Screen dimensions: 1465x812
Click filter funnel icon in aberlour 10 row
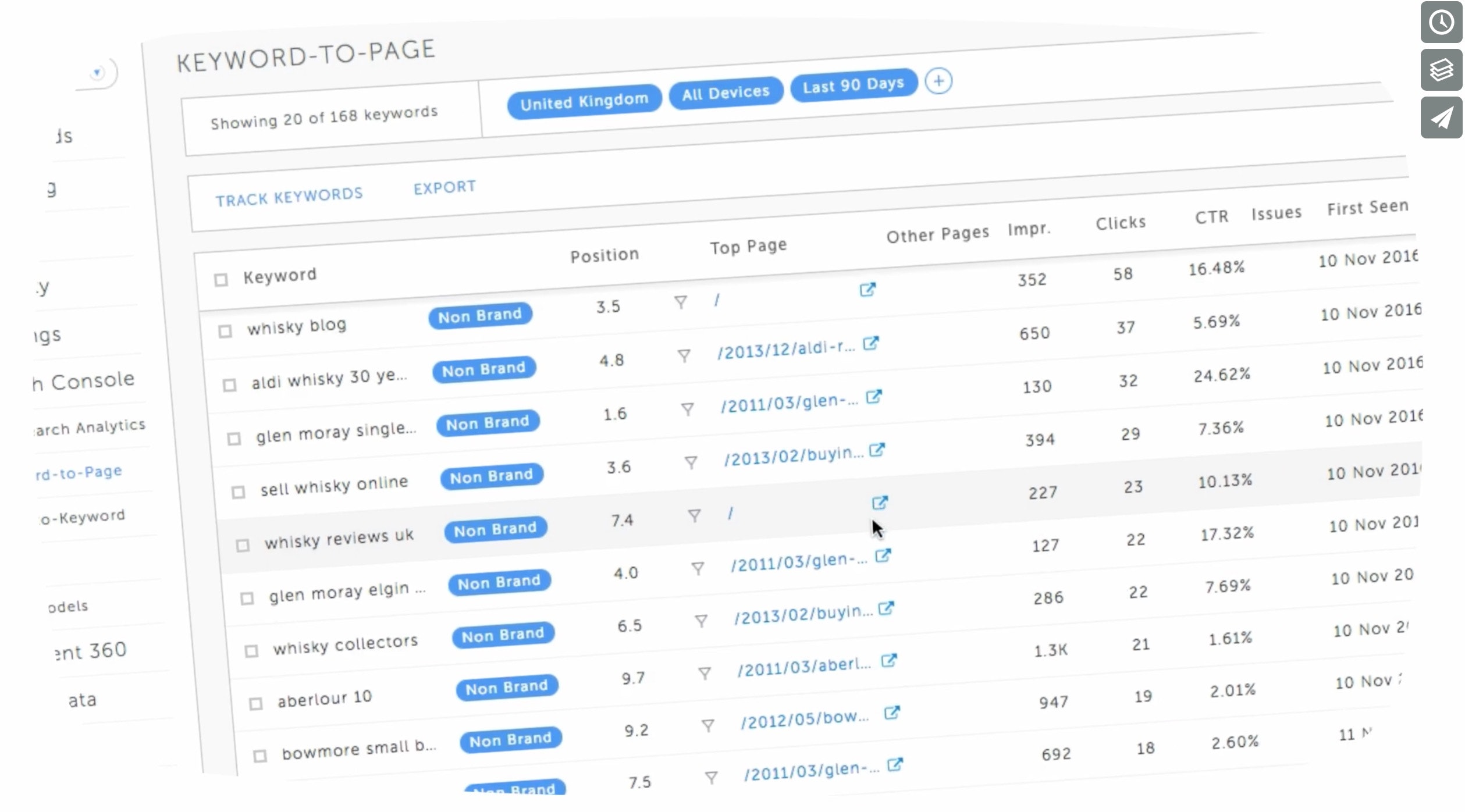(704, 673)
